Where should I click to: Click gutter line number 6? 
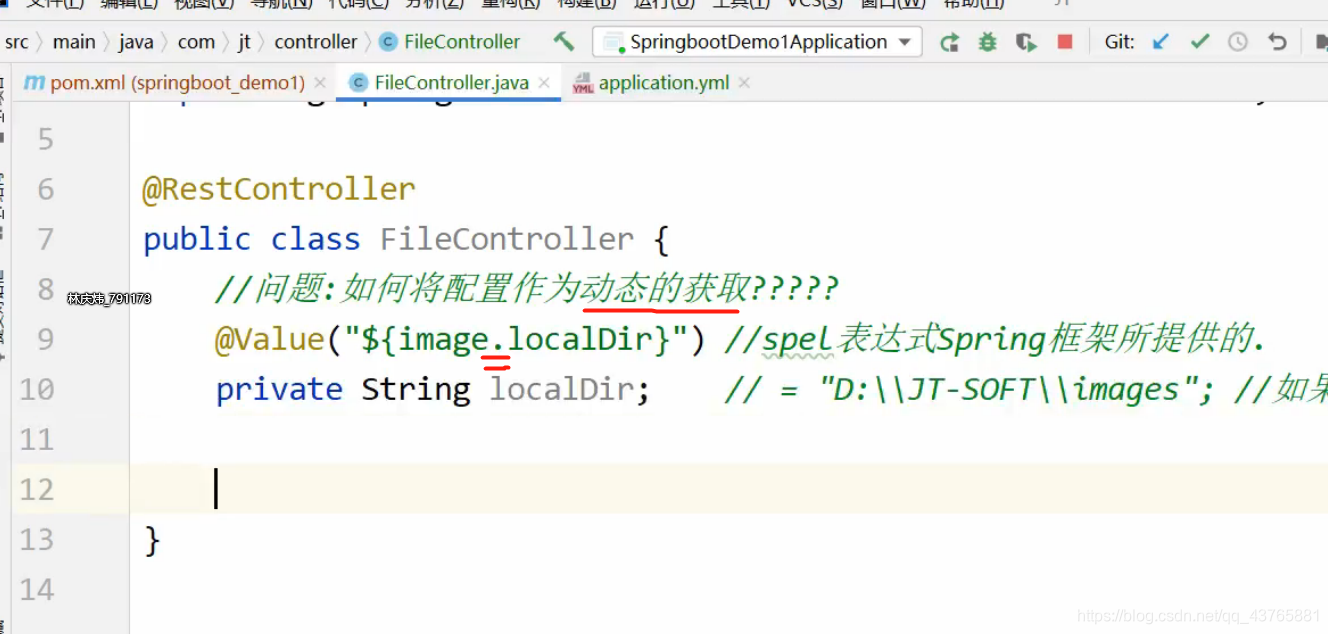click(x=45, y=189)
